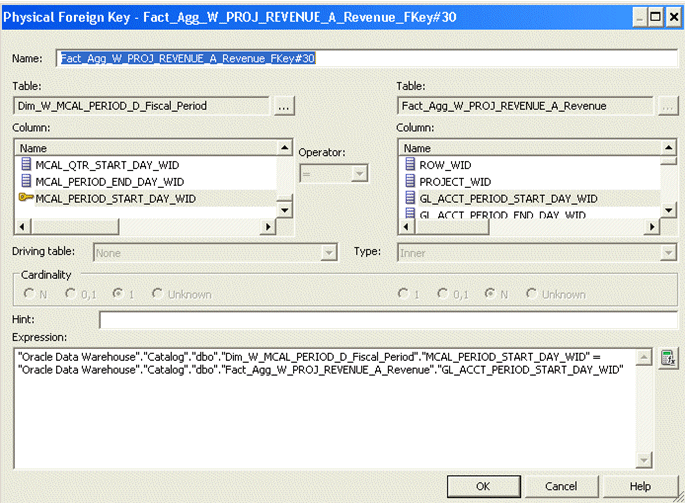Click the column icon next to MCAL_PERIOD_END_DAY_WID
This screenshot has height=503, width=685.
click(26, 181)
